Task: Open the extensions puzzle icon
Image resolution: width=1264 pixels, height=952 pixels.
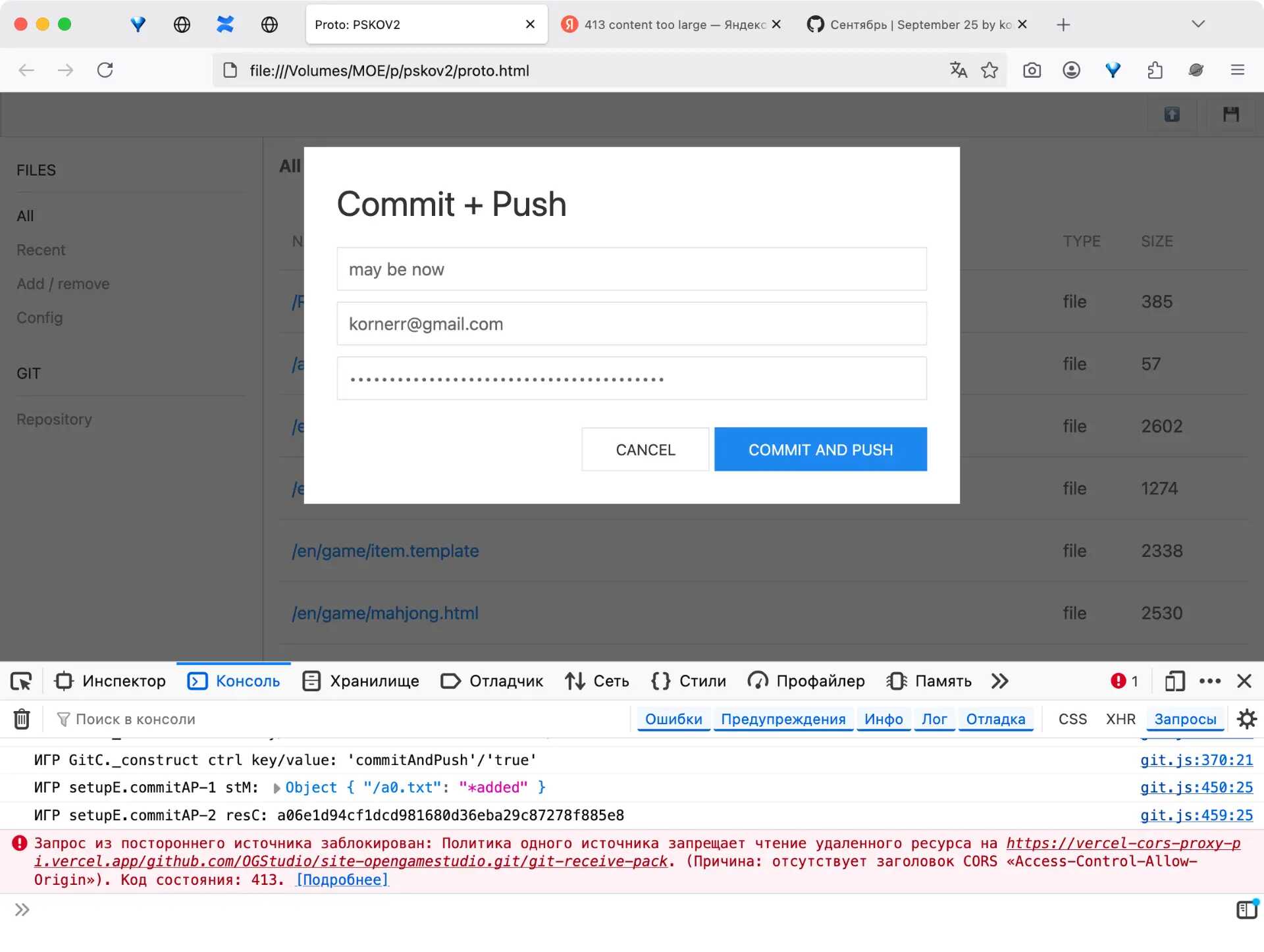Action: click(1155, 70)
